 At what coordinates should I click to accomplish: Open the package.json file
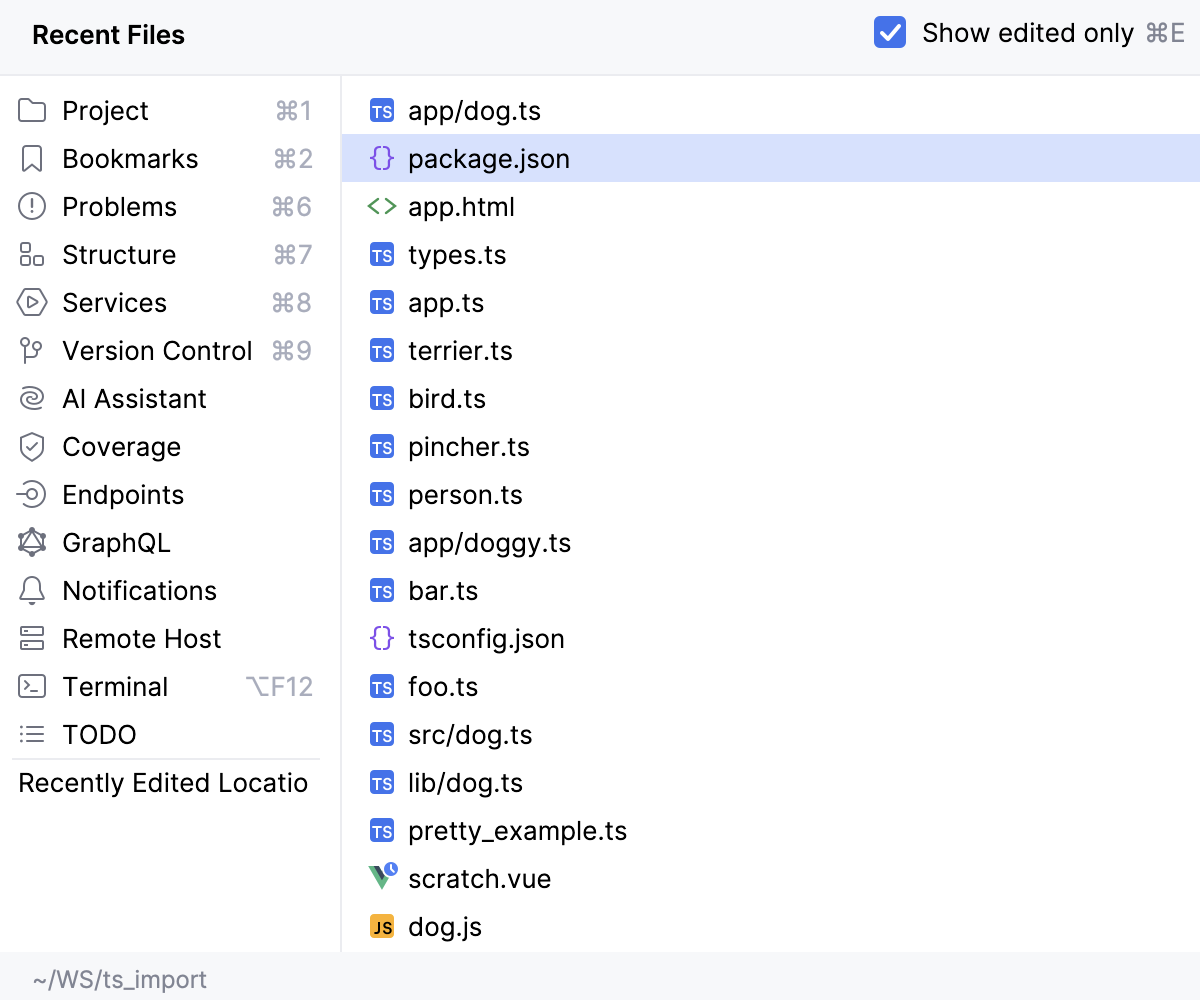(x=489, y=158)
